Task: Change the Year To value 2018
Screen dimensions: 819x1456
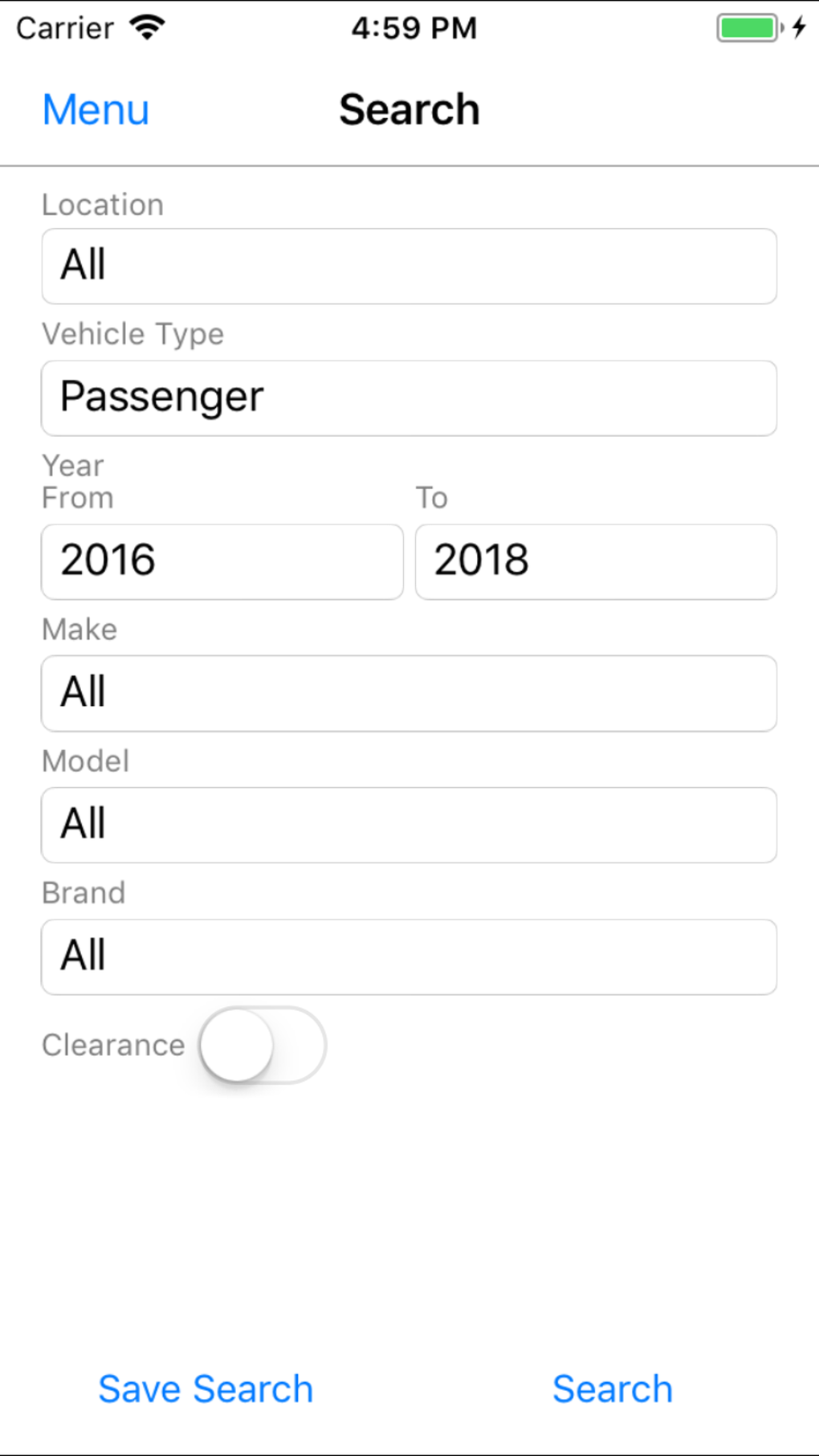Action: point(595,561)
